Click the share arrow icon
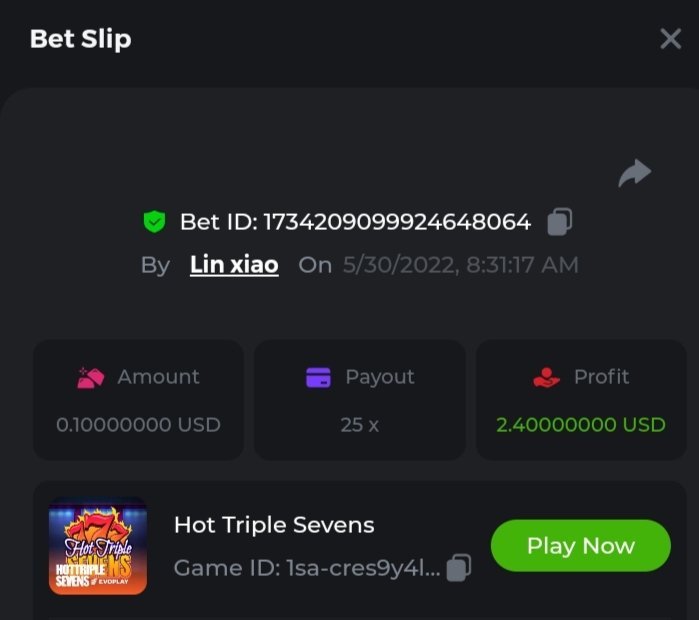The height and width of the screenshot is (620, 699). pos(634,174)
